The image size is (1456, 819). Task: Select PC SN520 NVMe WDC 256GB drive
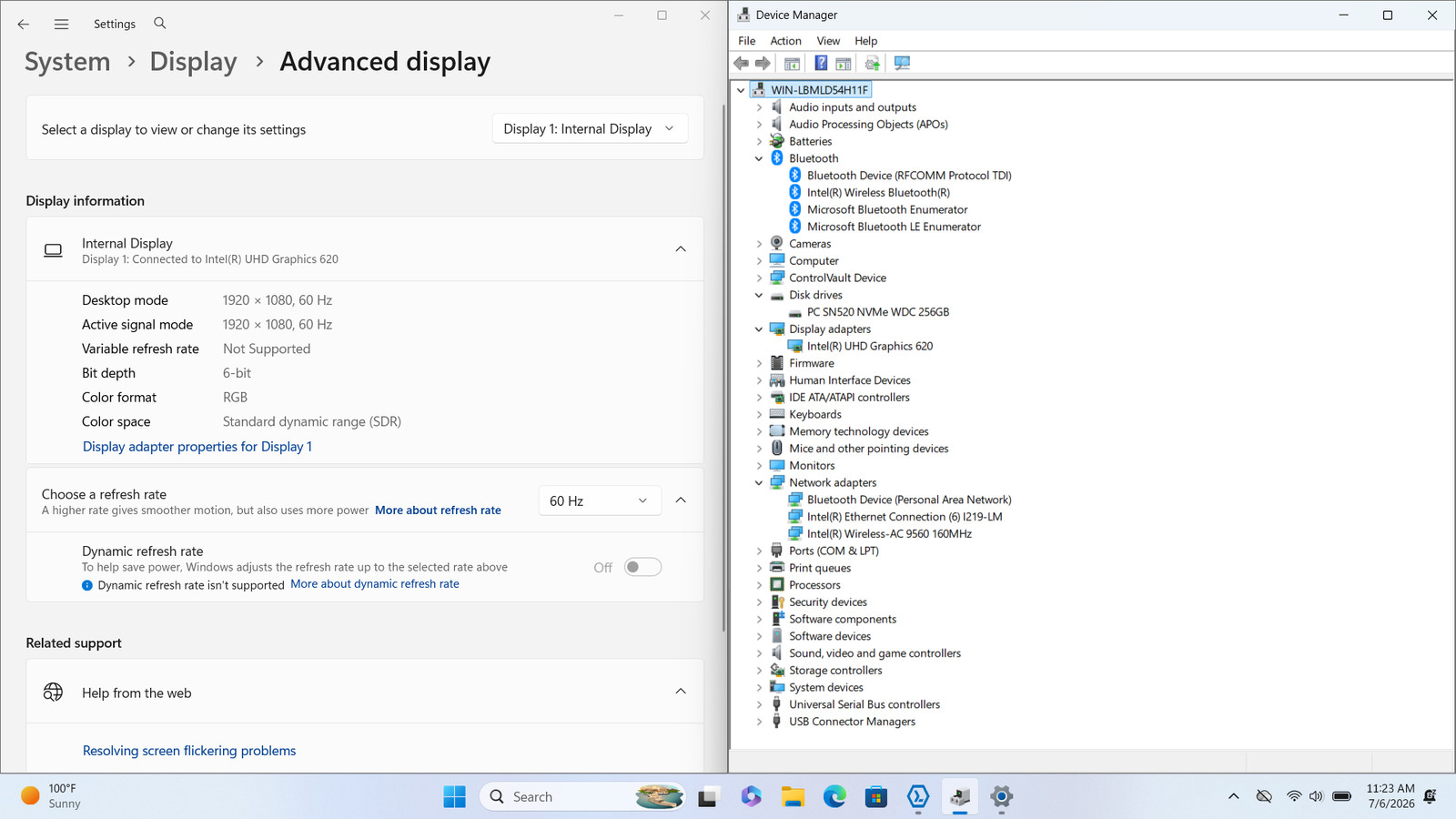[x=878, y=311]
